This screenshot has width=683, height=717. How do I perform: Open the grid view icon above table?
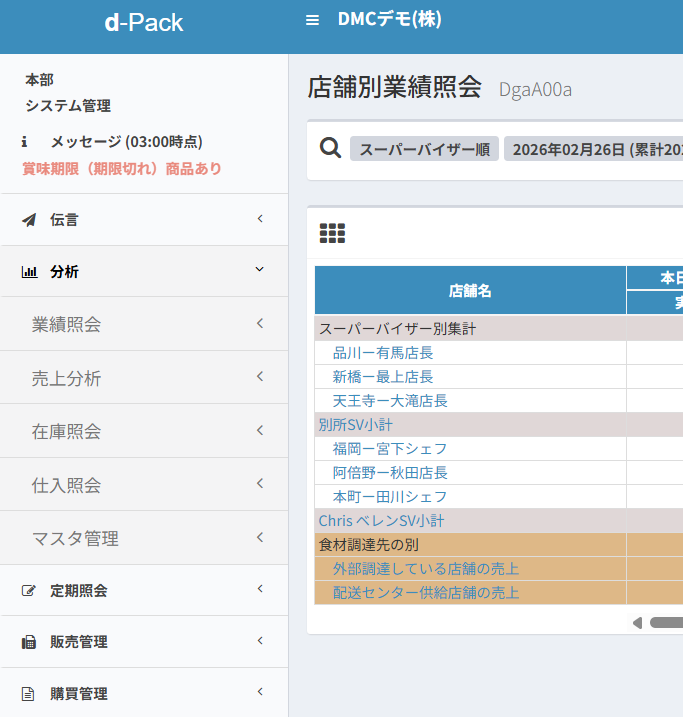point(332,233)
